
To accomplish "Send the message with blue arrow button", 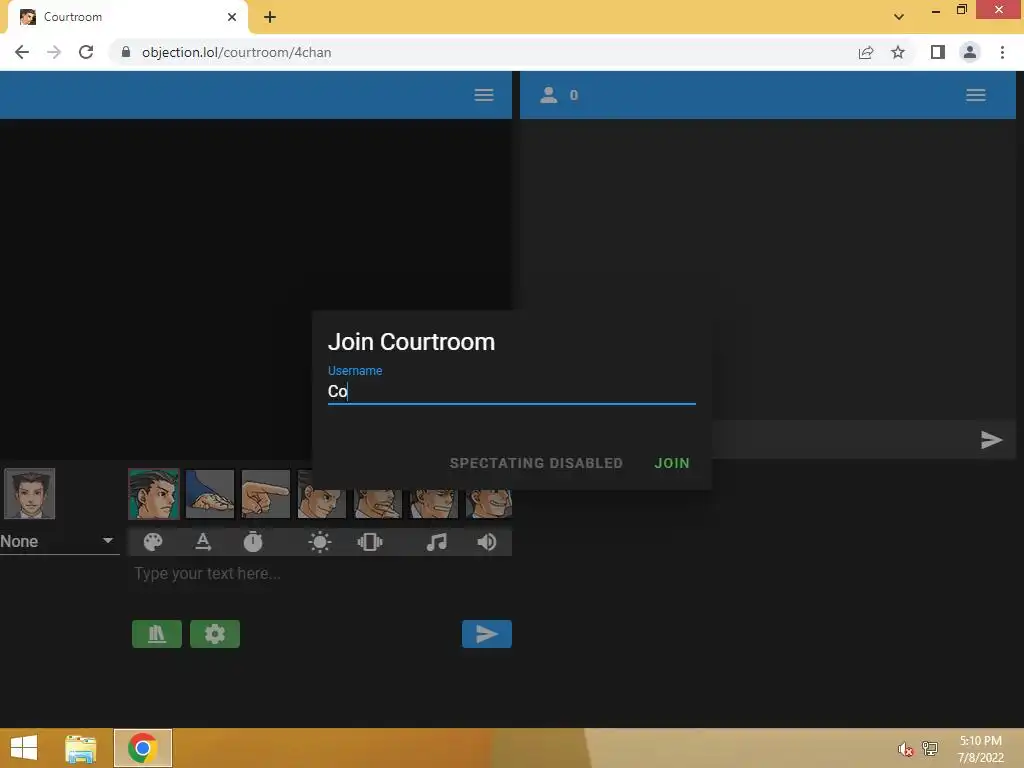I will click(487, 634).
